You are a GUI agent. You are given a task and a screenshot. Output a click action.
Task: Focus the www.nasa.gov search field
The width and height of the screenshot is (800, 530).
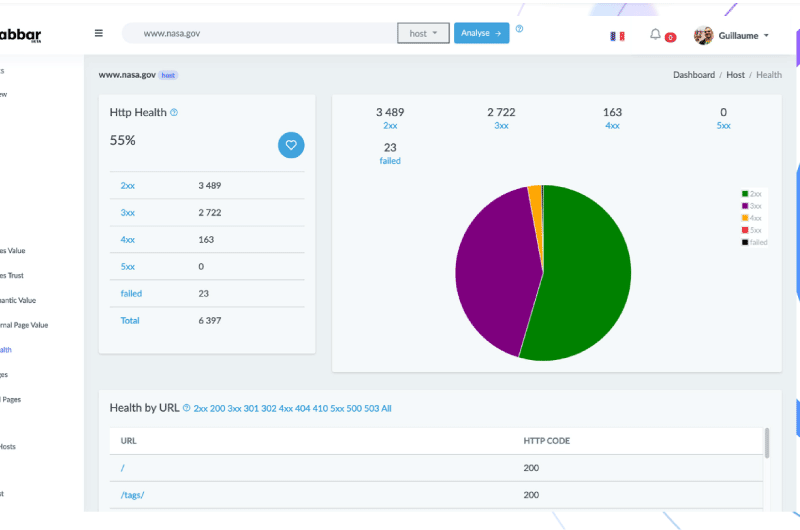click(x=259, y=33)
